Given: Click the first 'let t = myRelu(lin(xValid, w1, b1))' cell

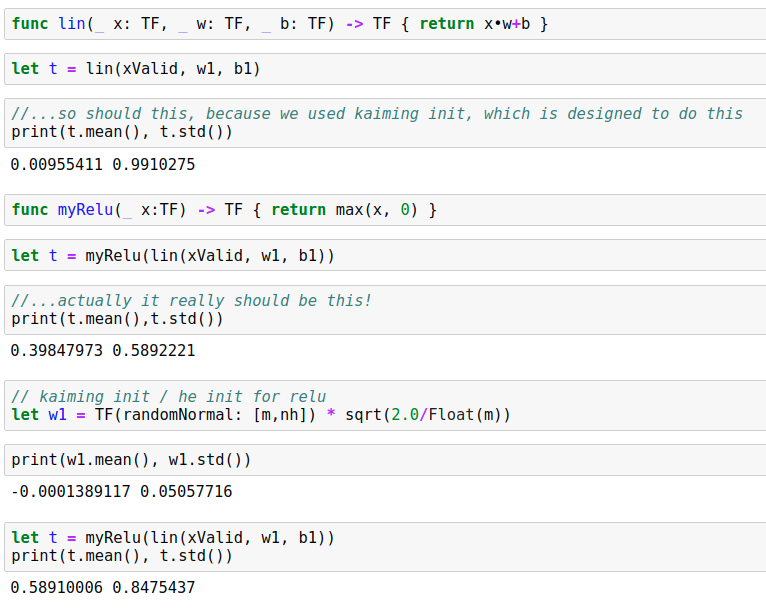Looking at the screenshot, I should click(x=385, y=255).
